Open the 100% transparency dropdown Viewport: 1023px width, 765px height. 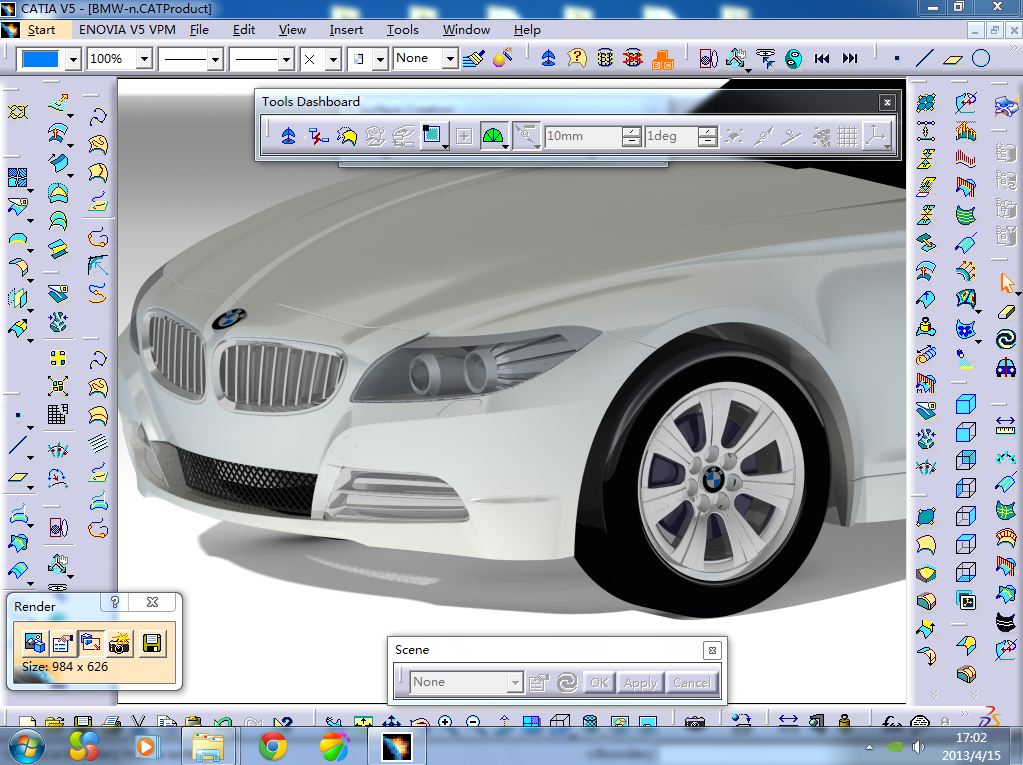pyautogui.click(x=145, y=59)
